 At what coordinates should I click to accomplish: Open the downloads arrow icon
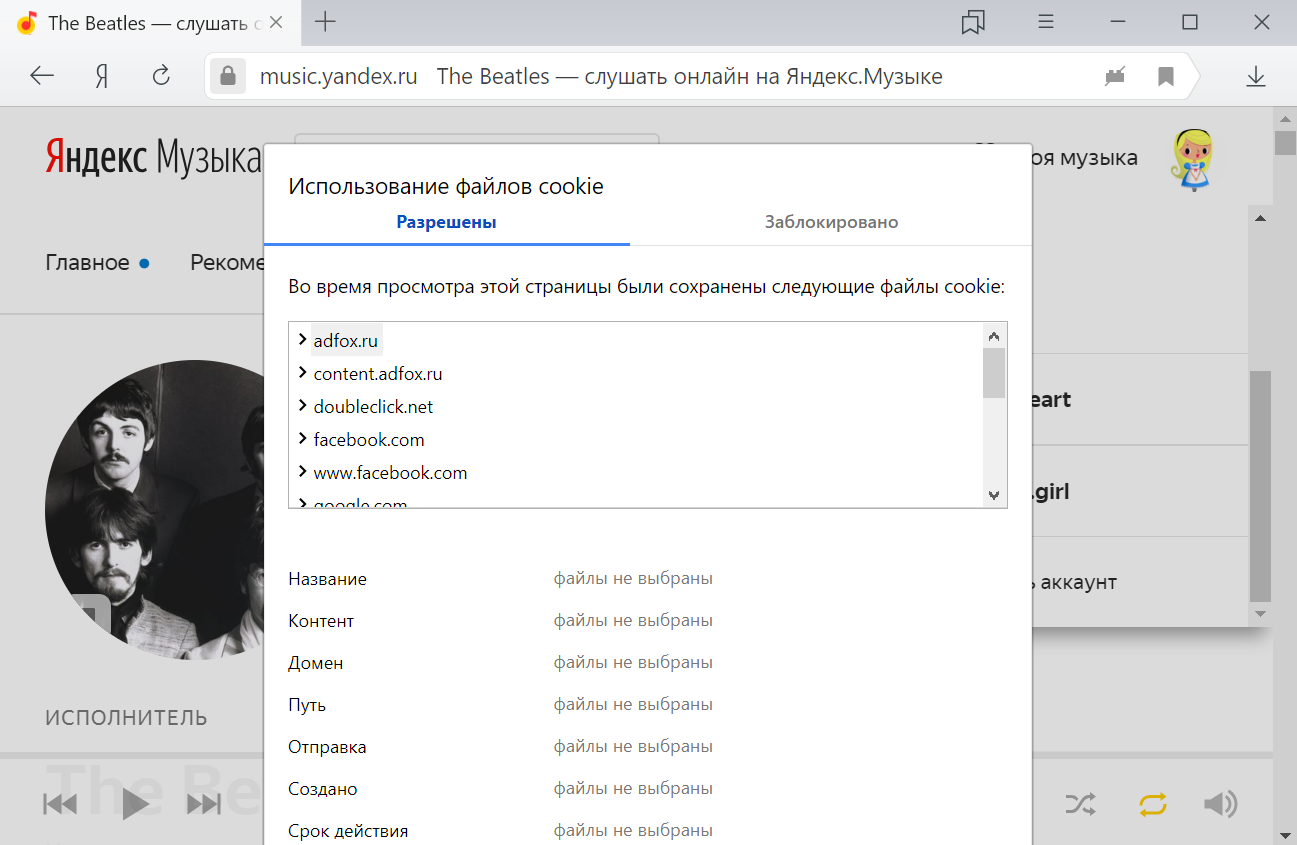(1255, 76)
